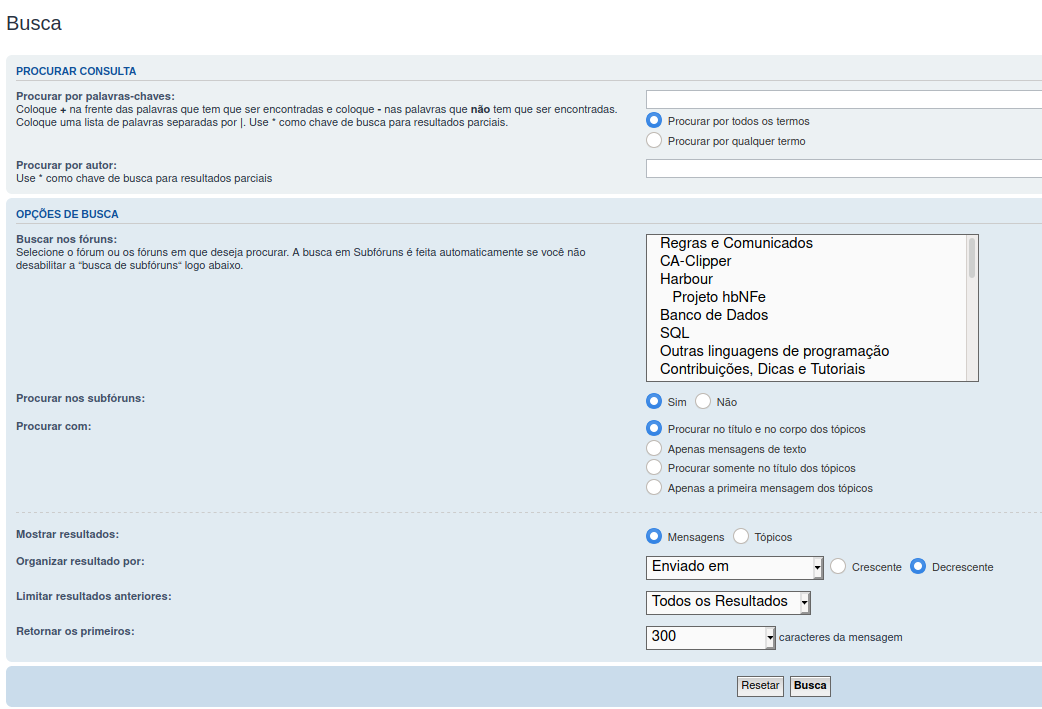
Task: Select 'Procurar por todos os termos' option
Action: [654, 121]
